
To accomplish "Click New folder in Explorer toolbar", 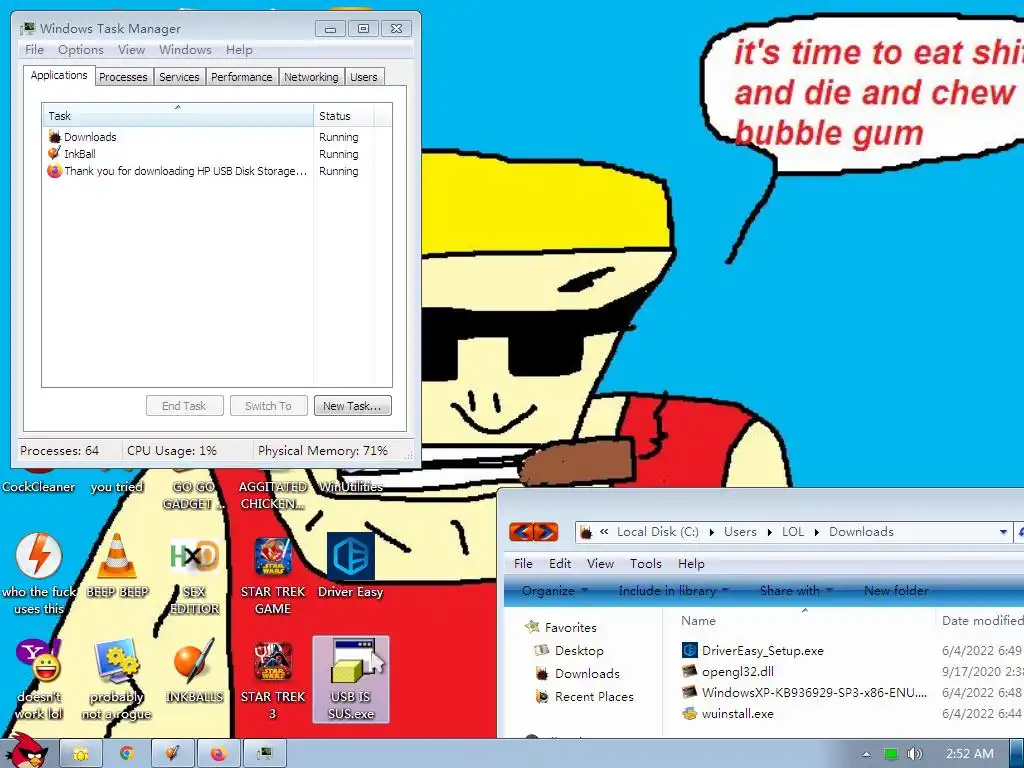I will click(896, 590).
